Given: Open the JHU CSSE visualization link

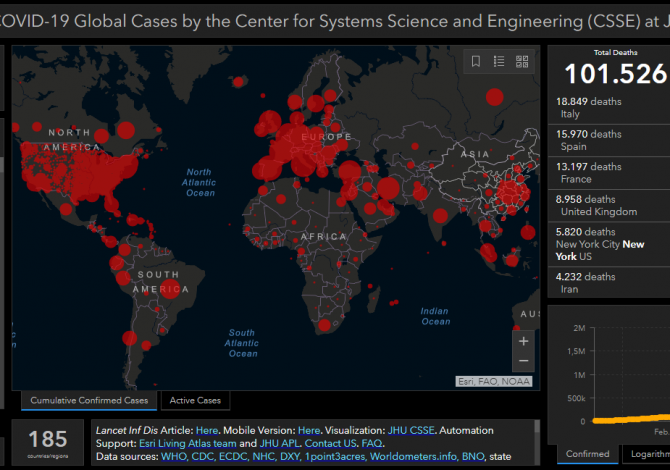Looking at the screenshot, I should [x=411, y=430].
